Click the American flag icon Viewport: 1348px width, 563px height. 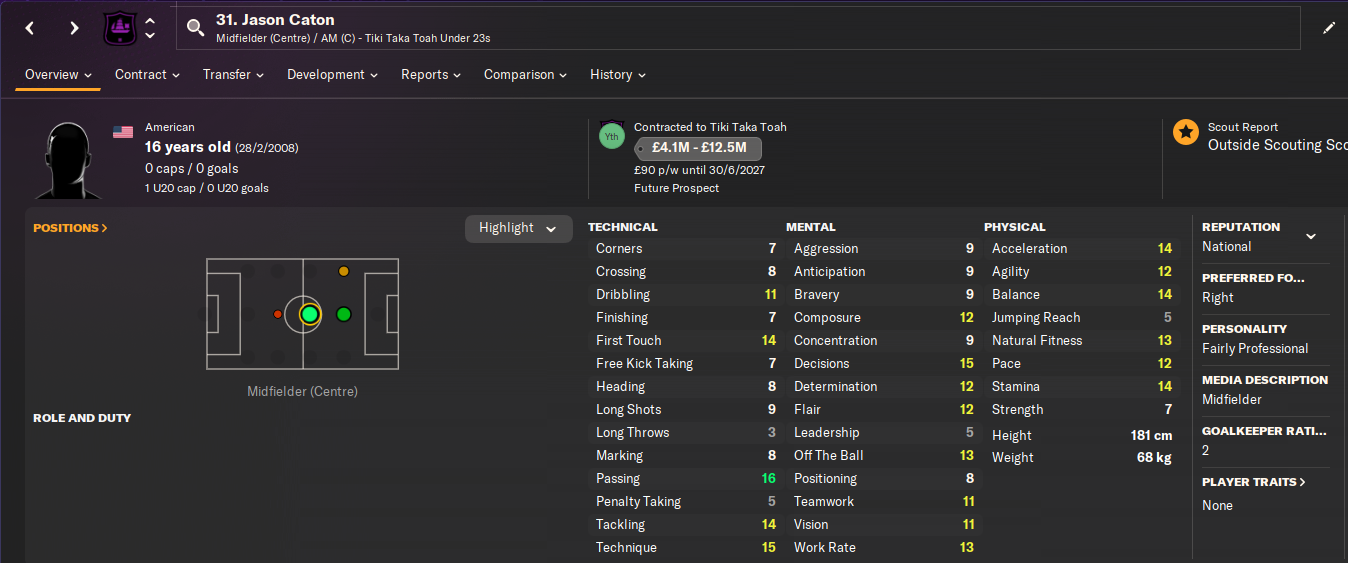coord(123,132)
